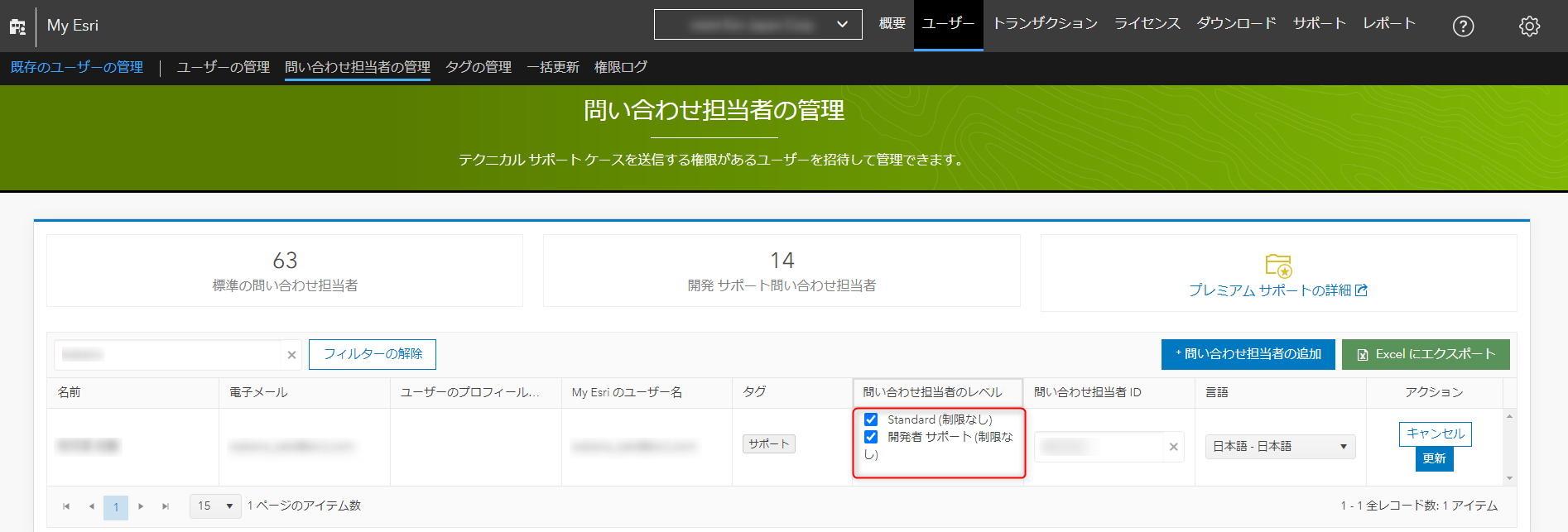1568x532 pixels.
Task: Click the 63 標準の問い合わせ担当者 card
Action: coord(285,271)
